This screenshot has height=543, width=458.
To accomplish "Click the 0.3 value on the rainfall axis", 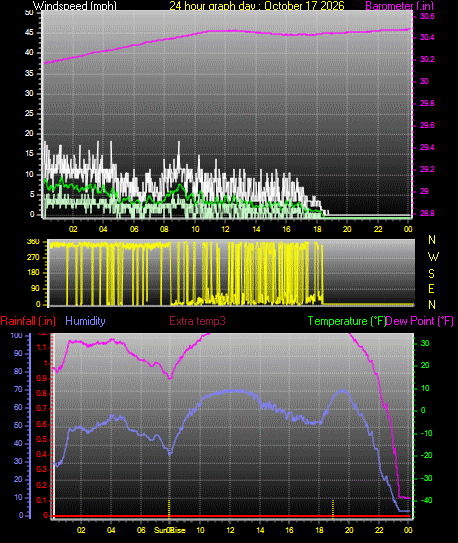I will pyautogui.click(x=42, y=470).
